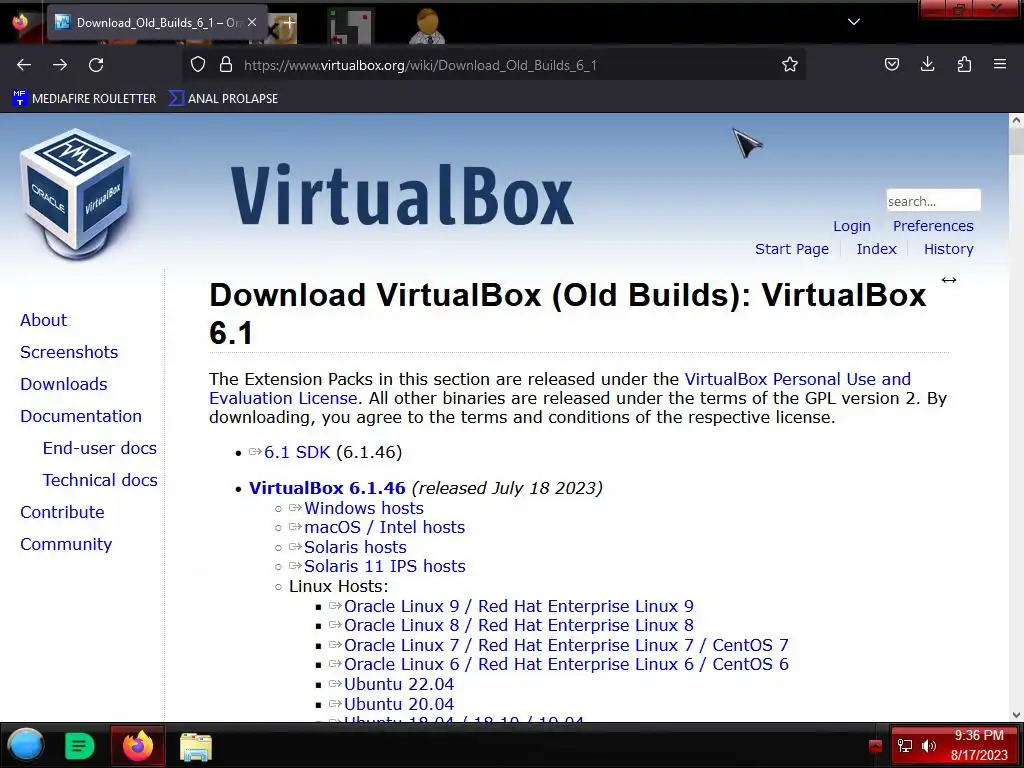Focus the VirtualBox search box
The image size is (1024, 768).
click(933, 200)
